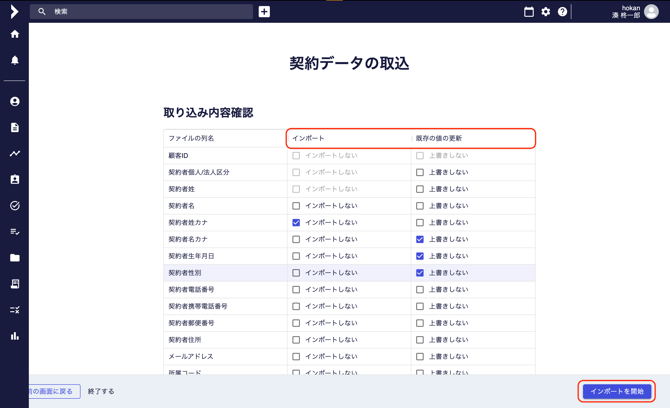Open the home icon in sidebar
Image resolution: width=670 pixels, height=408 pixels.
(x=15, y=34)
